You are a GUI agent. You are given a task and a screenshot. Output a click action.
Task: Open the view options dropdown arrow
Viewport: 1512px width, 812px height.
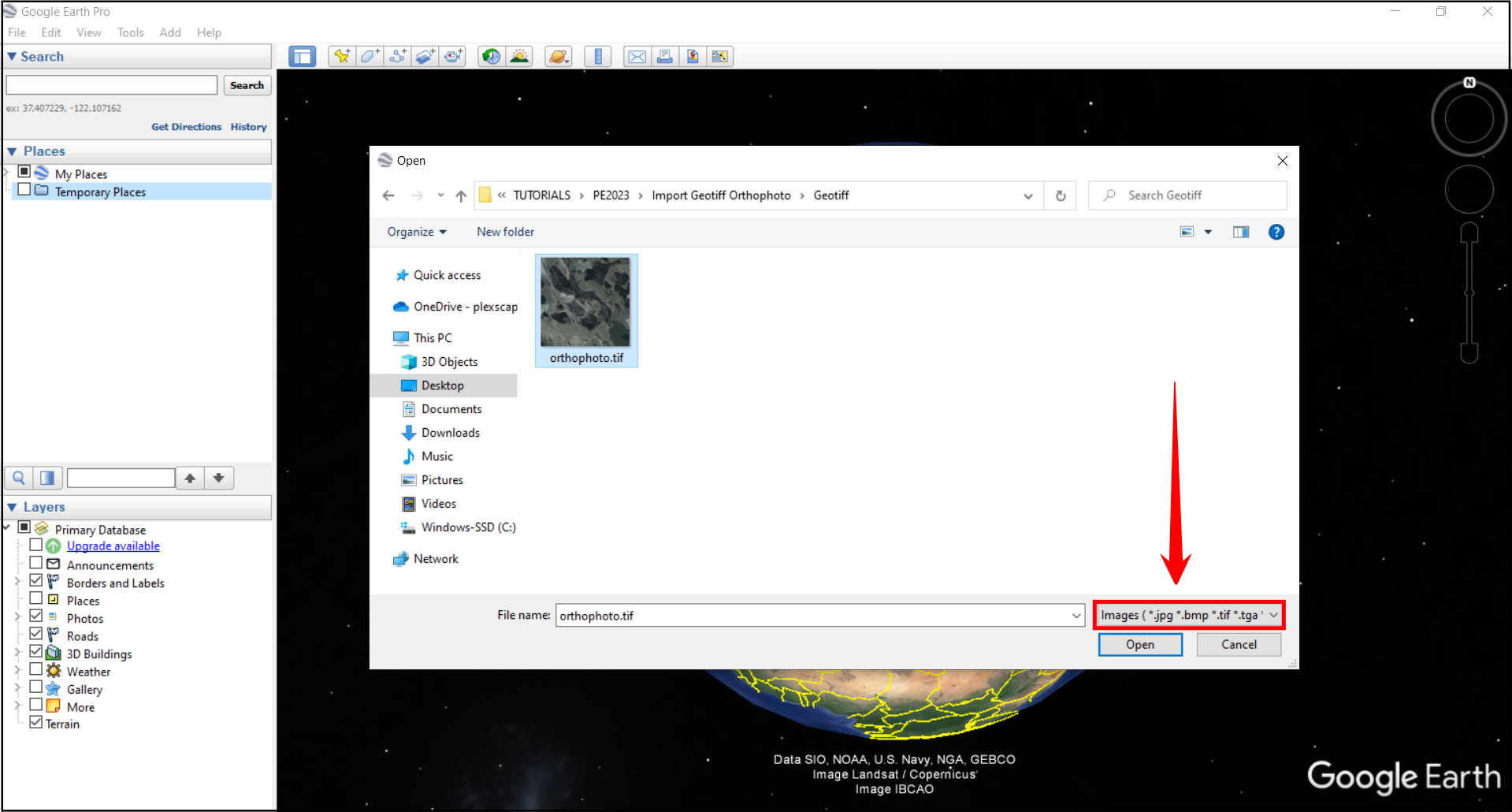coord(1208,232)
